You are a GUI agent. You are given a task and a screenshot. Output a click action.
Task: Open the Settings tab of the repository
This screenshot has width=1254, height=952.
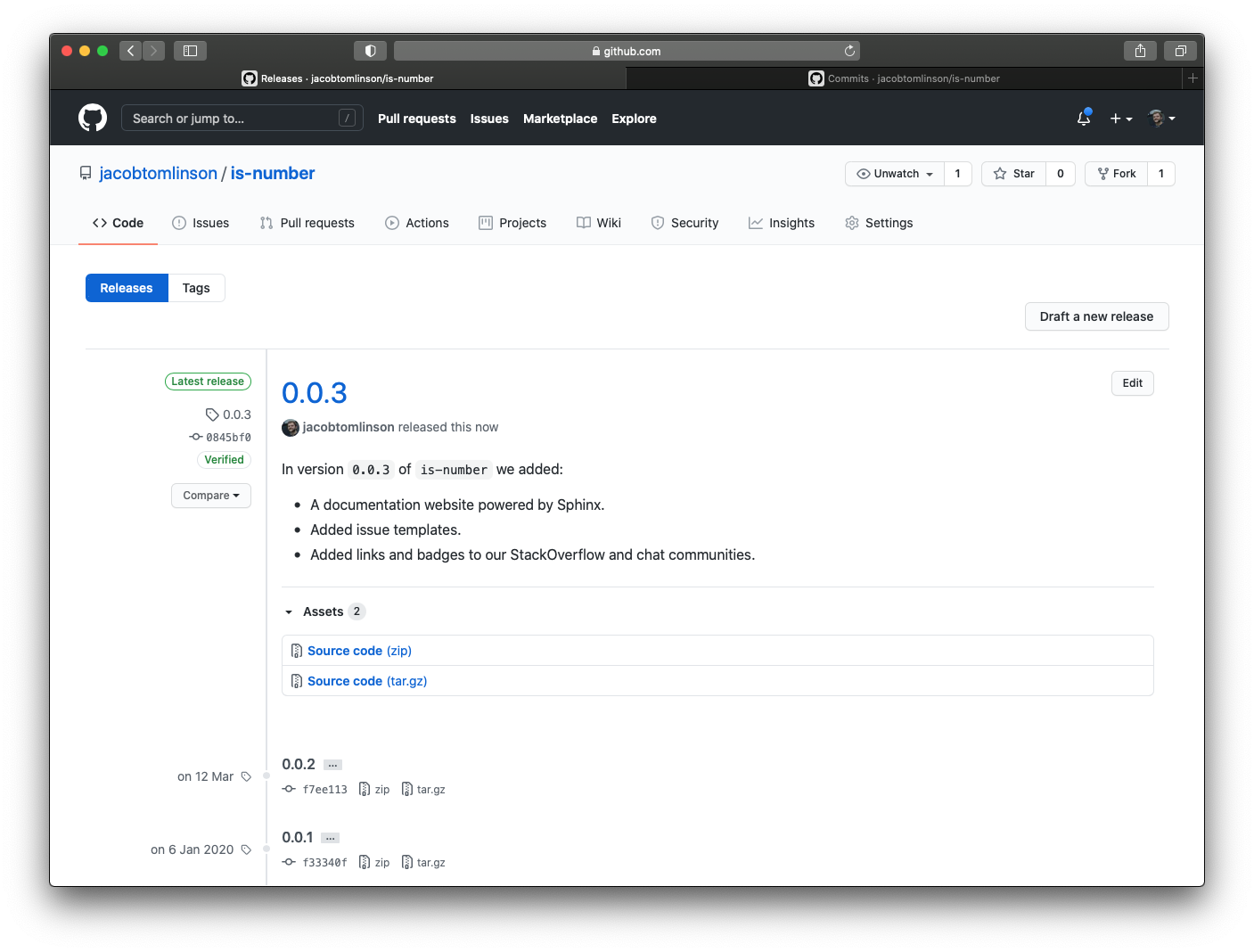880,223
